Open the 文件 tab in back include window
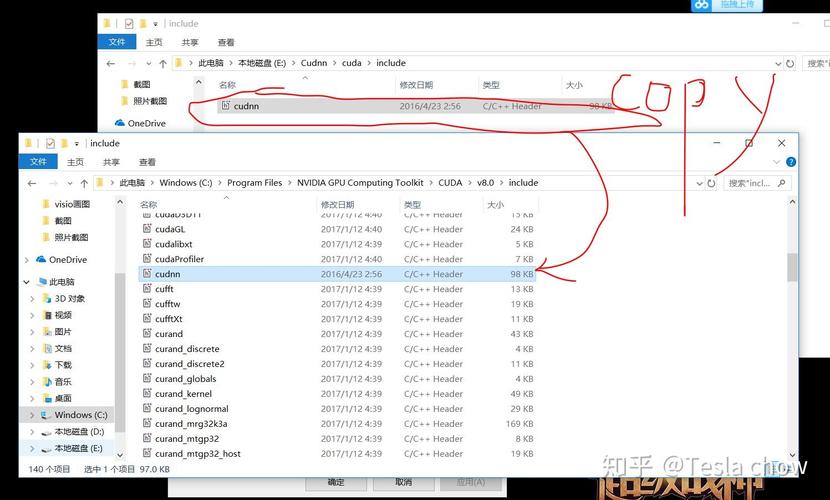The height and width of the screenshot is (500, 830). pyautogui.click(x=116, y=42)
